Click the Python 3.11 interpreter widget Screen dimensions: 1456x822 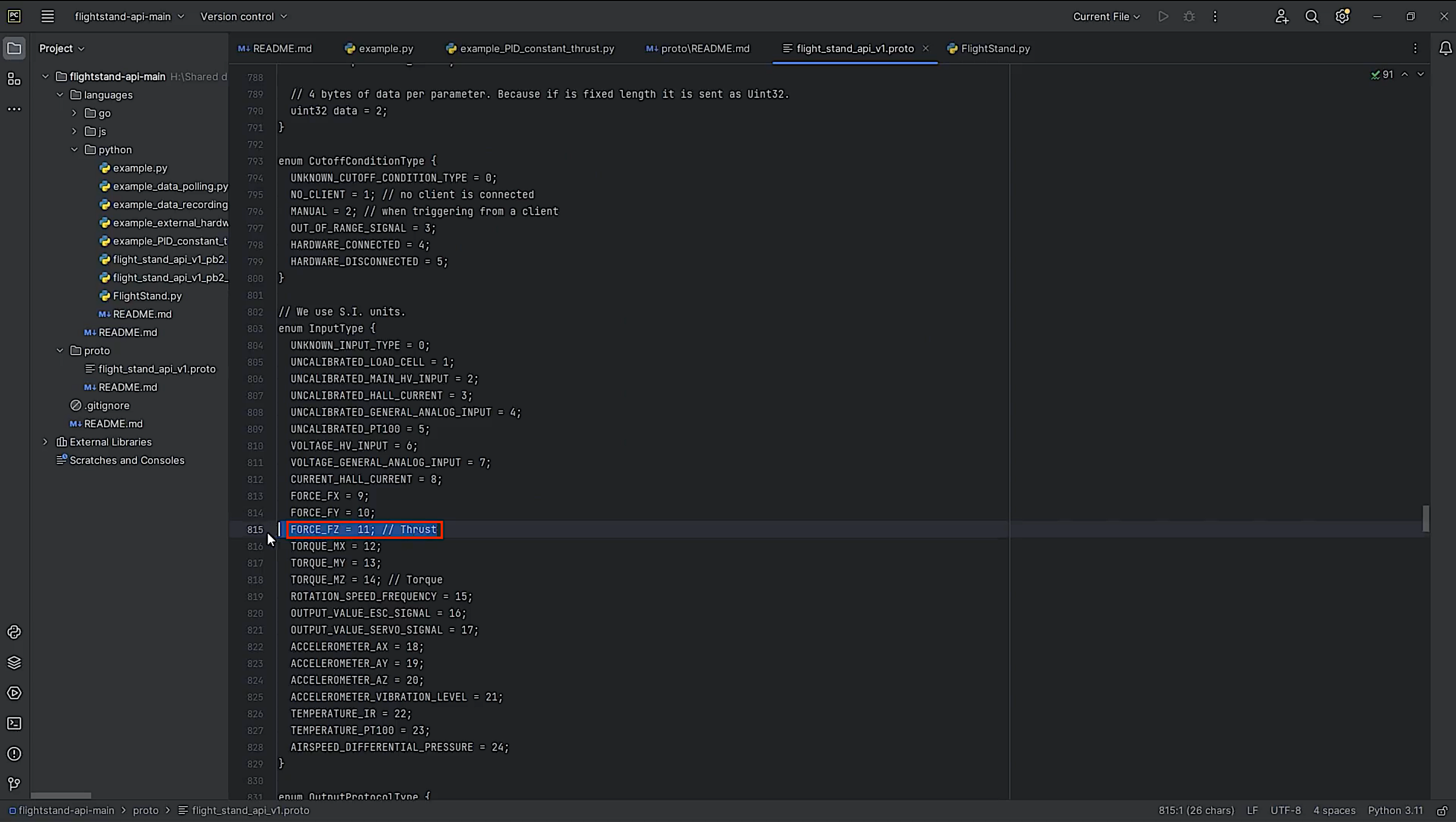pyautogui.click(x=1395, y=810)
